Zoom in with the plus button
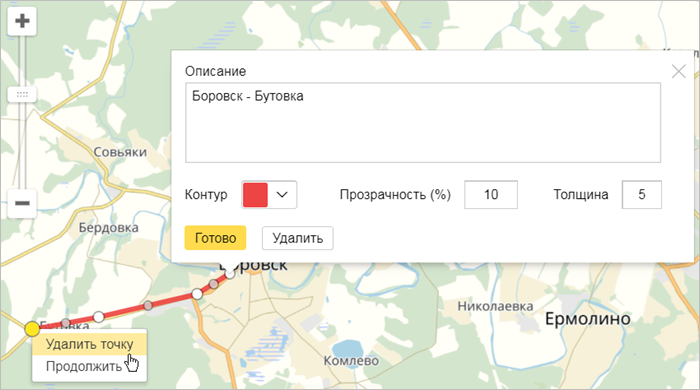The height and width of the screenshot is (390, 700). 22,21
